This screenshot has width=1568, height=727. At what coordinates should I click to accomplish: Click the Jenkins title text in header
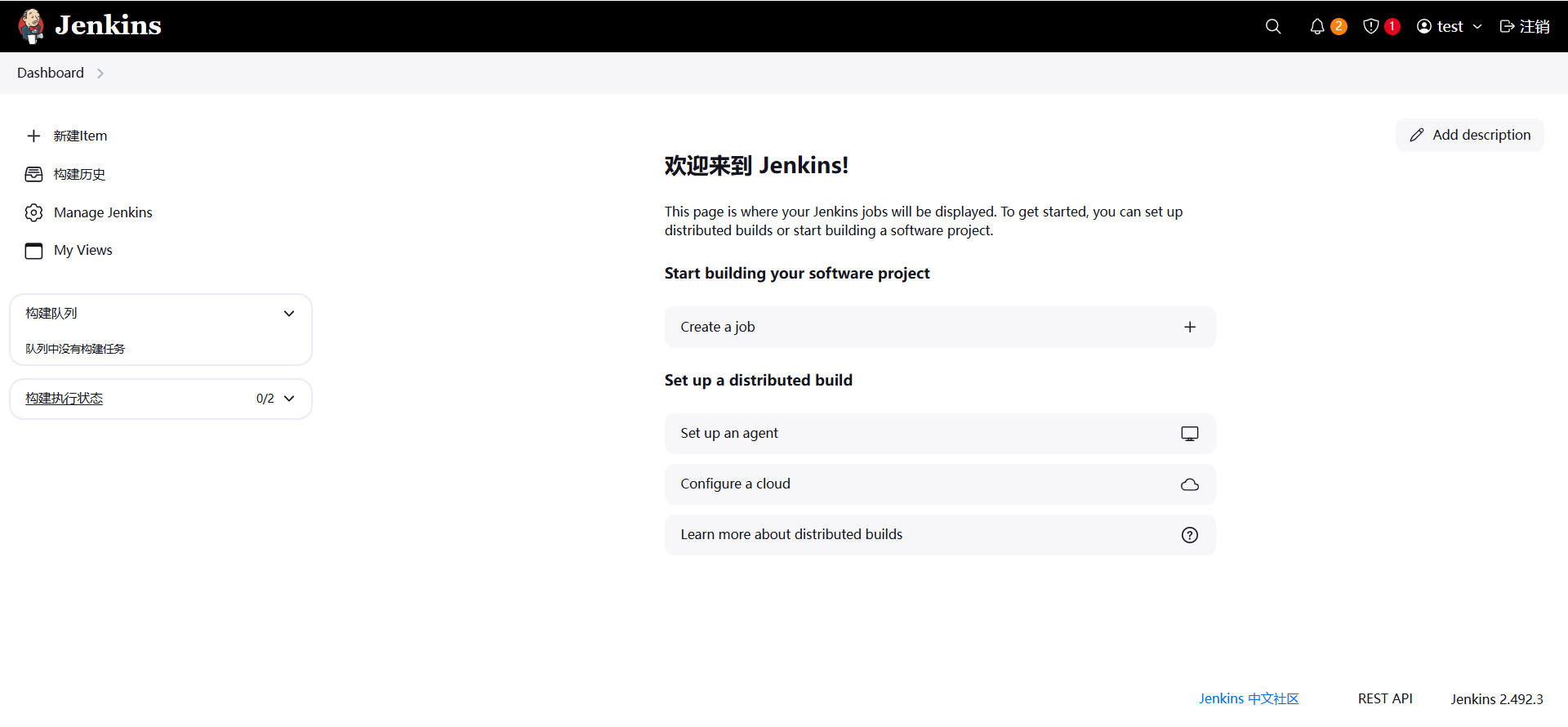click(x=108, y=25)
